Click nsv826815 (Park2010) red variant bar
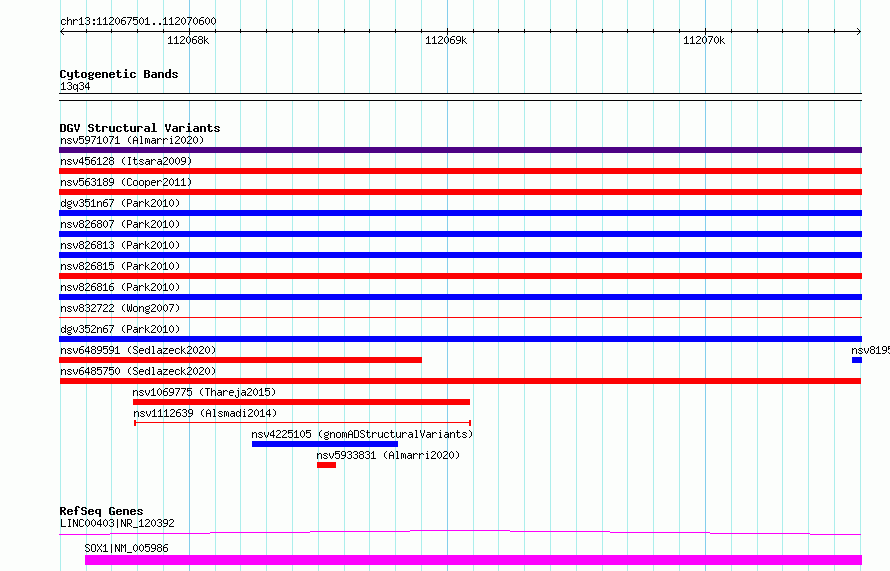Viewport: 890px width, 571px height. 460,276
